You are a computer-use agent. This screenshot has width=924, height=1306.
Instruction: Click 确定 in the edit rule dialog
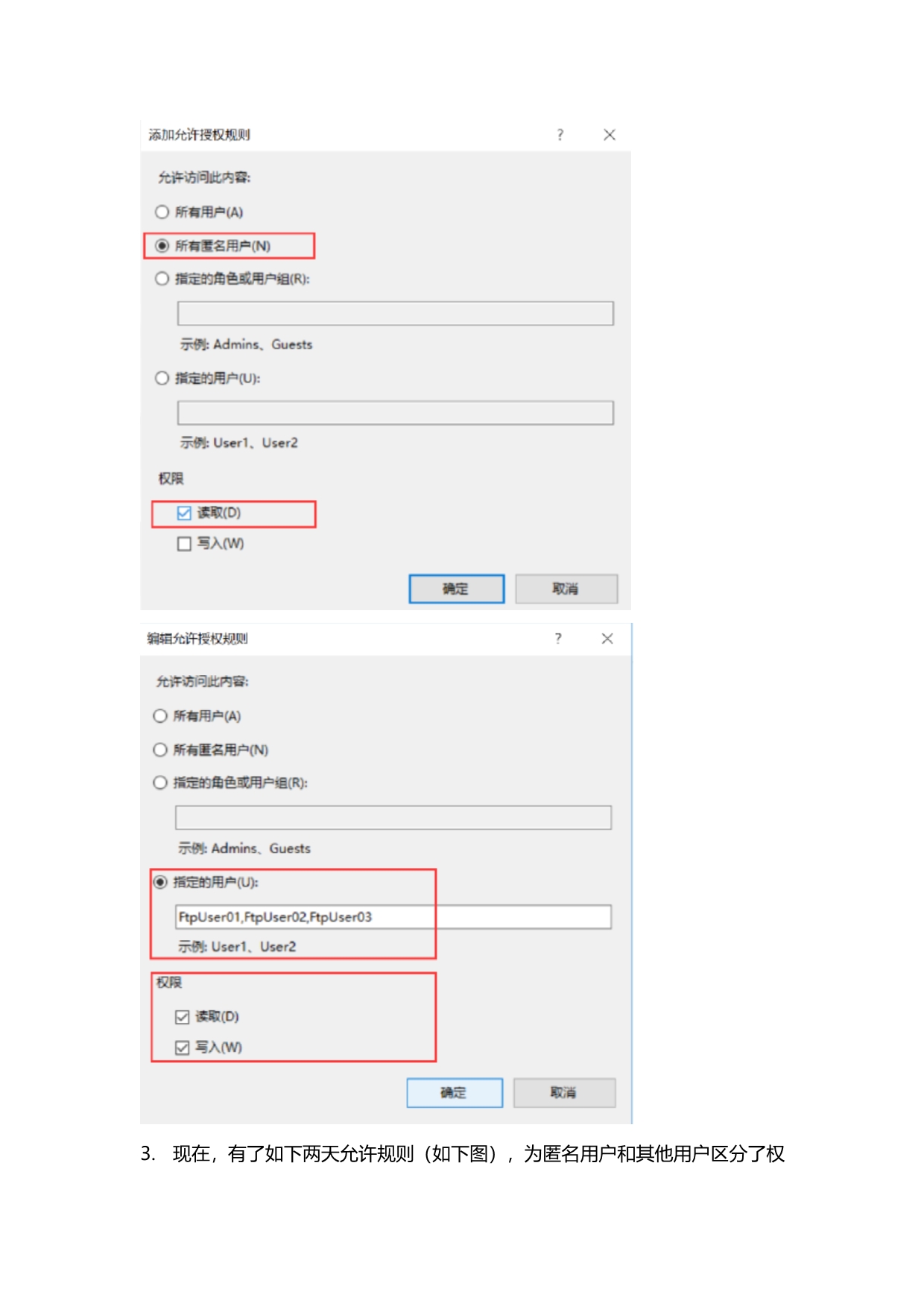coord(454,1092)
